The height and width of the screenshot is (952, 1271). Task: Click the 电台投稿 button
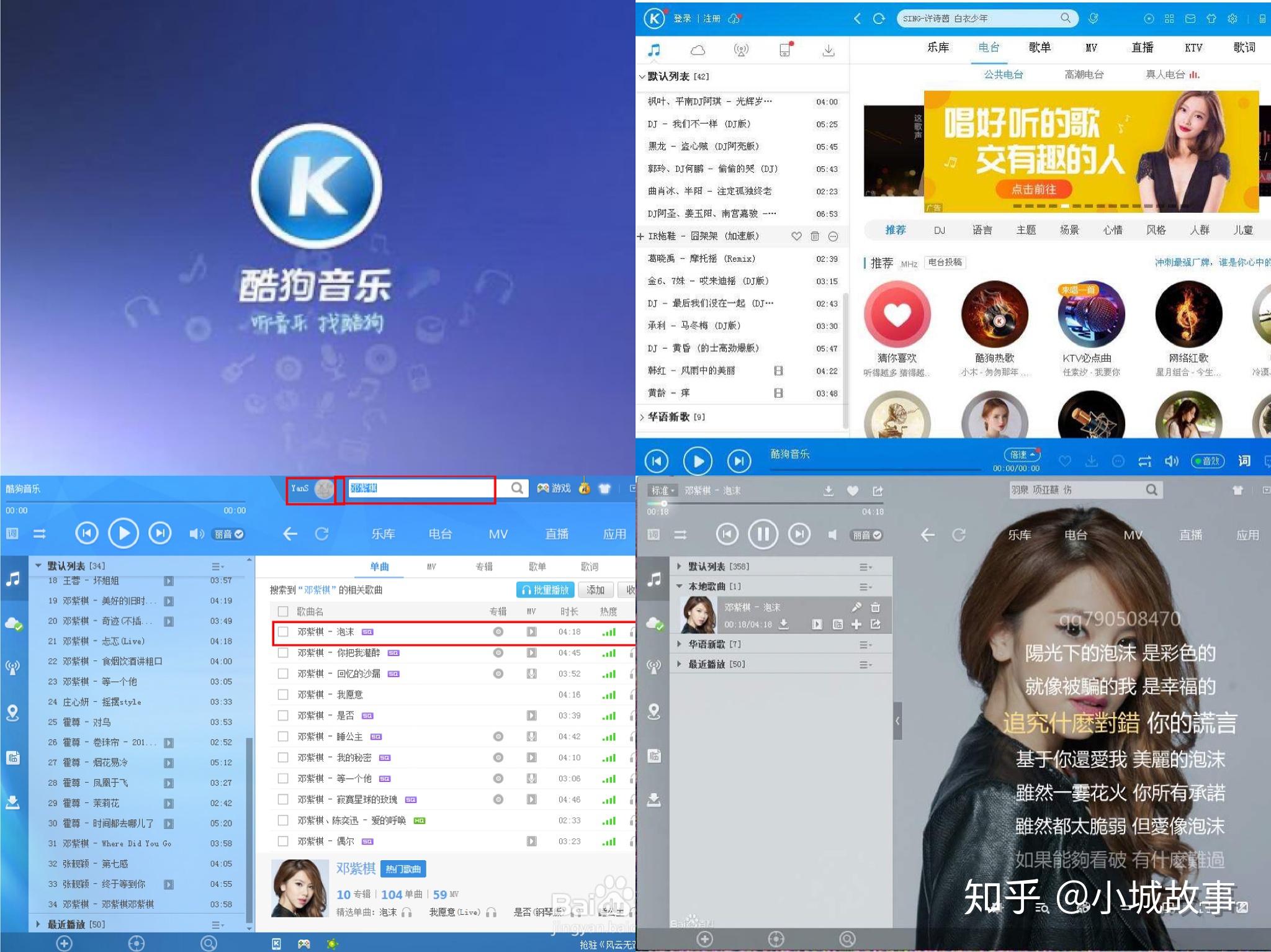click(945, 263)
